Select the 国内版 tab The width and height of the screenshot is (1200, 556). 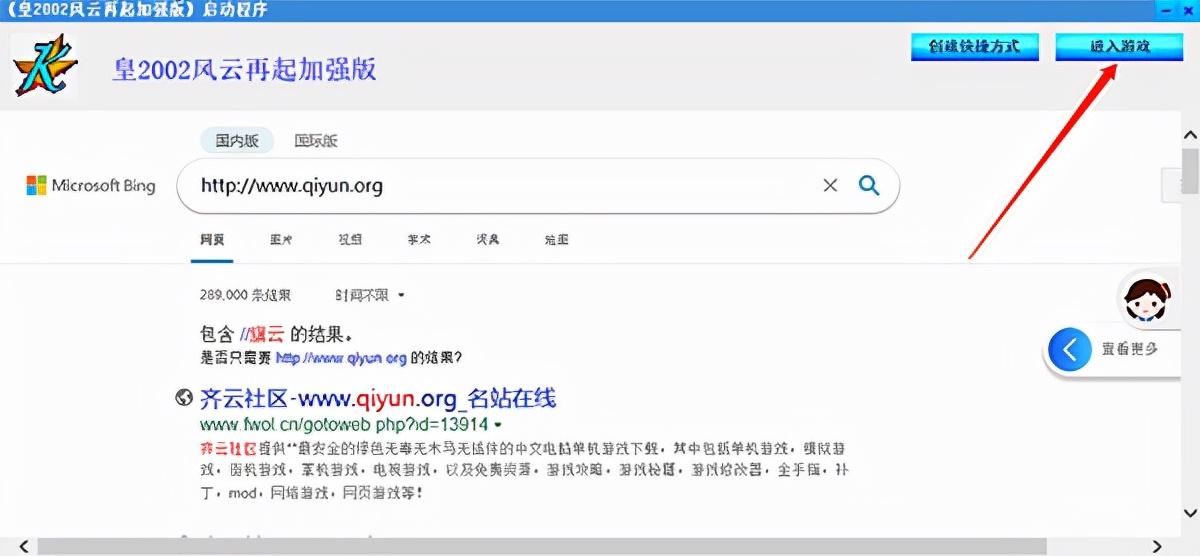coord(236,141)
